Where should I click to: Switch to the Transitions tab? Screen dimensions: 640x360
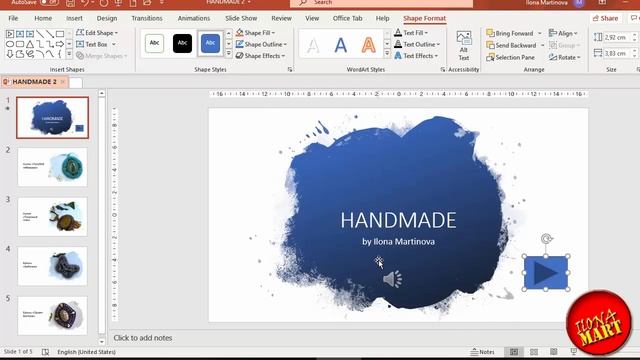pyautogui.click(x=147, y=18)
